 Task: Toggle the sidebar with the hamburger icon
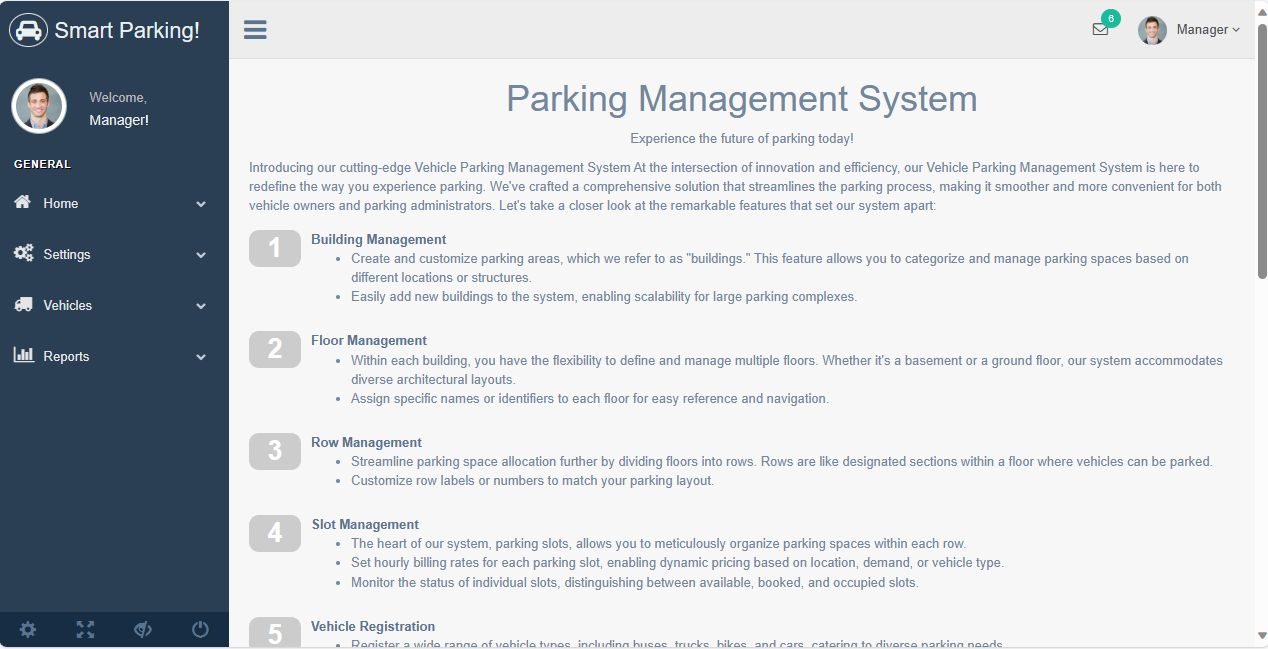[x=255, y=29]
